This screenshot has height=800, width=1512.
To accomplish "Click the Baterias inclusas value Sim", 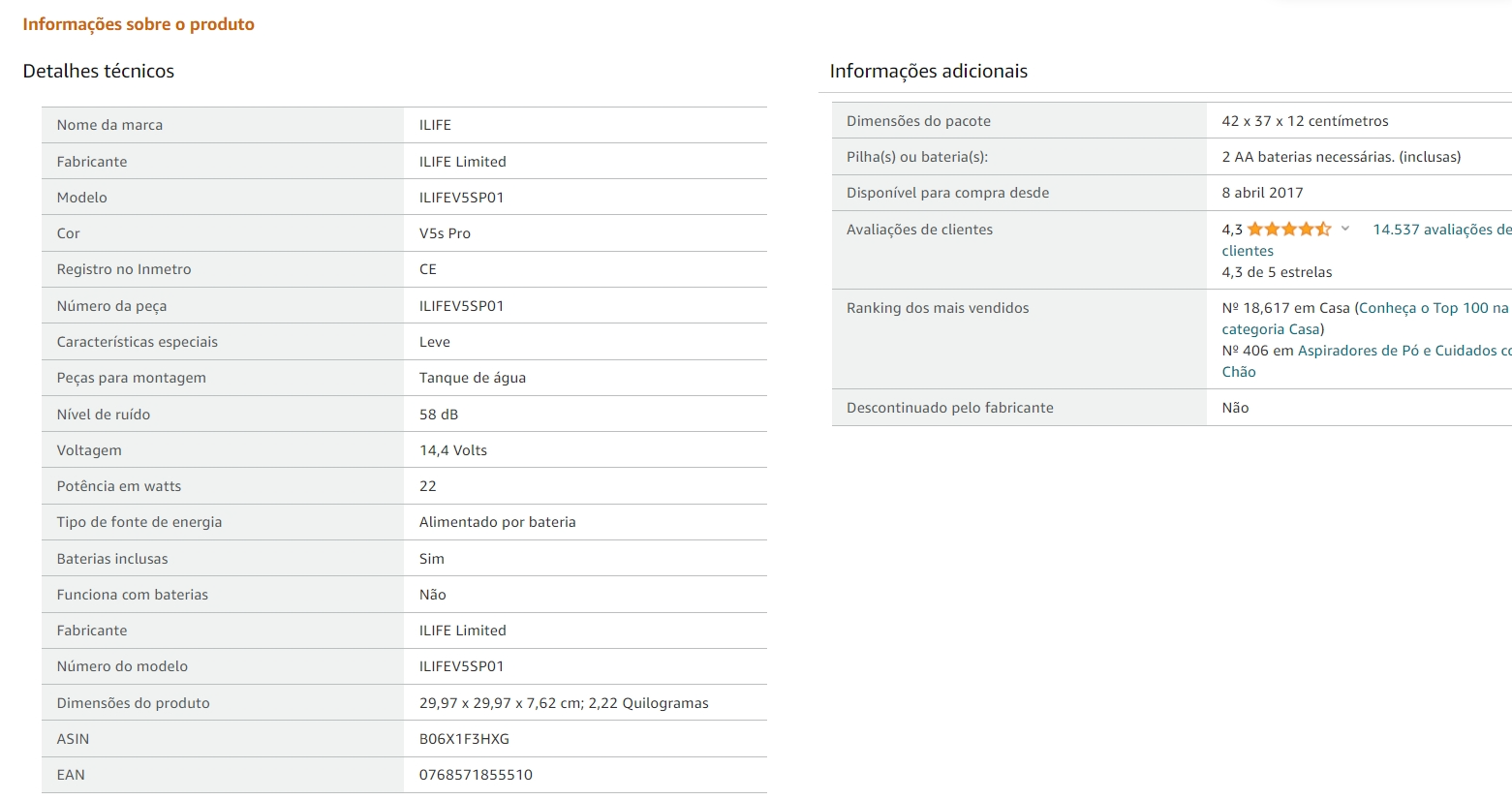I will click(x=431, y=559).
